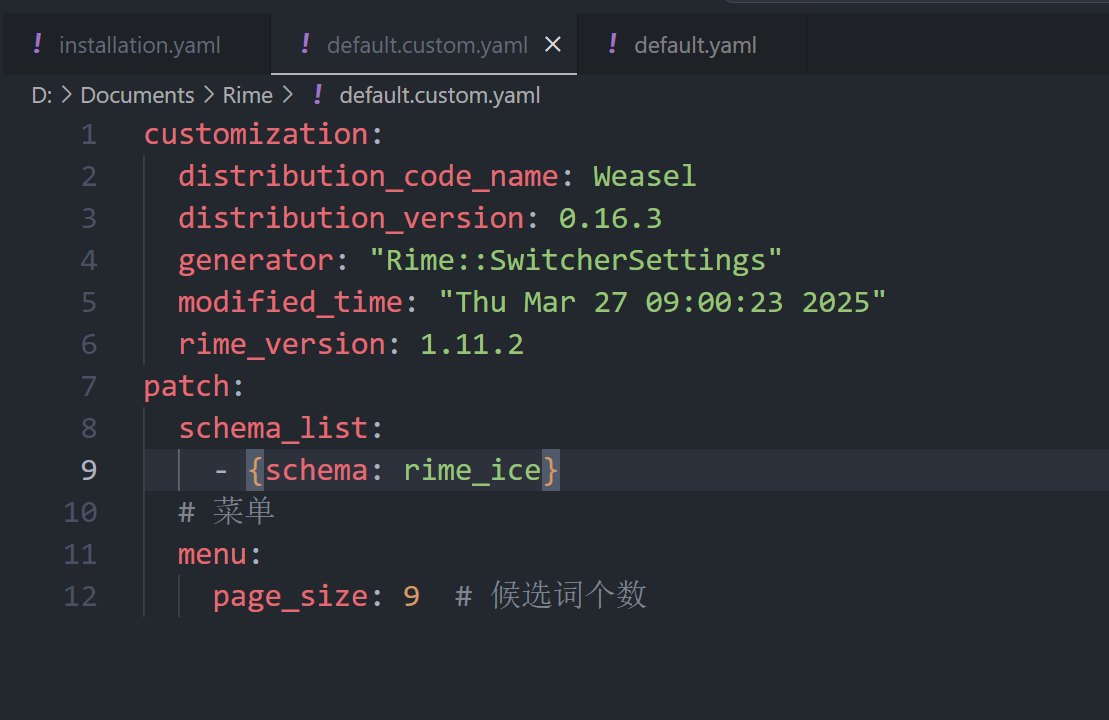Click line number 12 in gutter
1109x720 pixels.
pyautogui.click(x=80, y=596)
